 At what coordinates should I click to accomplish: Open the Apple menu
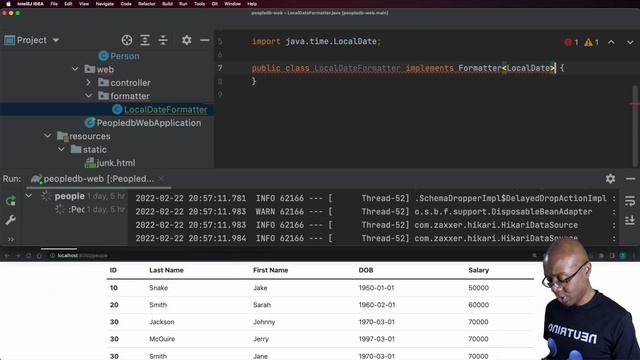[x=8, y=4]
